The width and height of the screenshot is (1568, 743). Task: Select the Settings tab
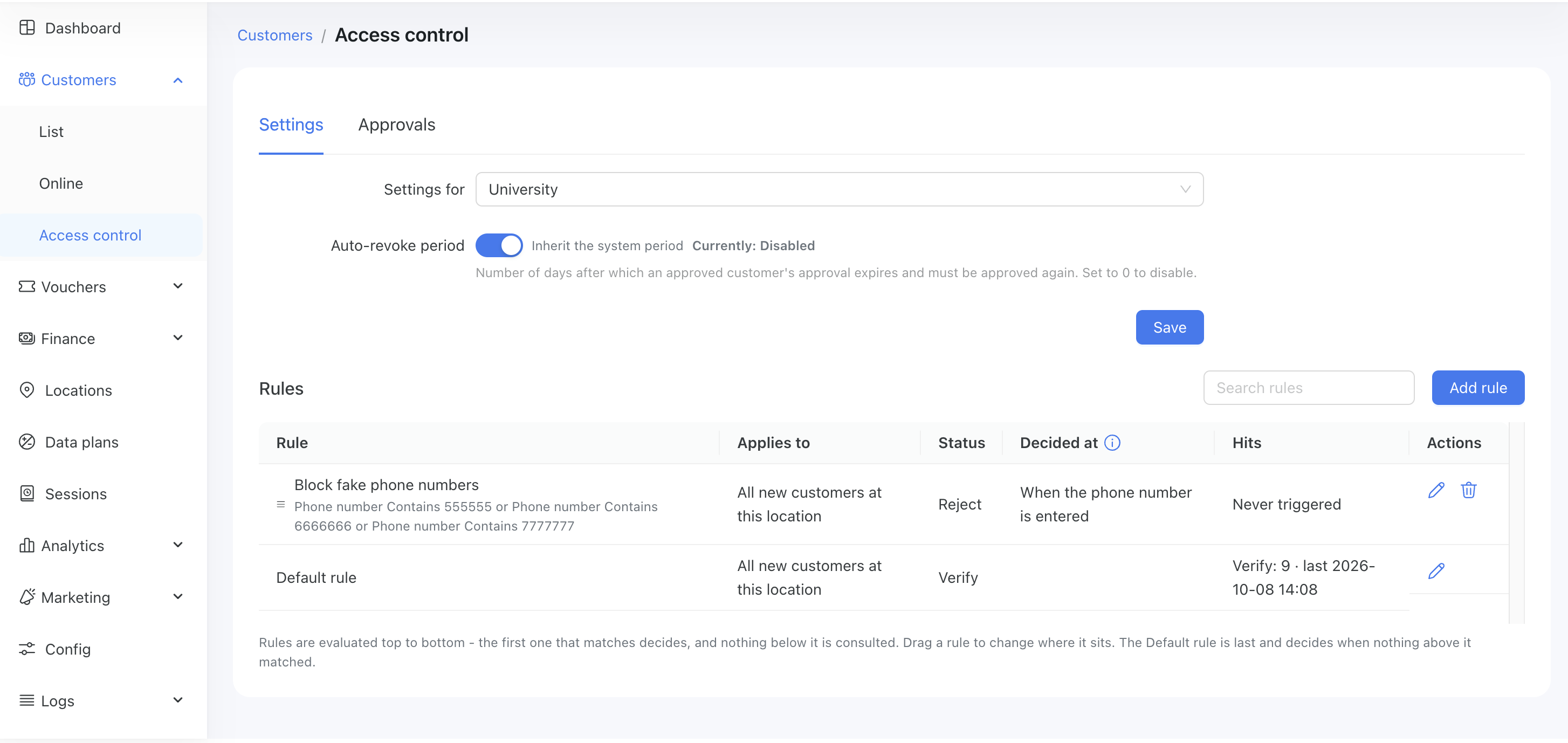(291, 125)
